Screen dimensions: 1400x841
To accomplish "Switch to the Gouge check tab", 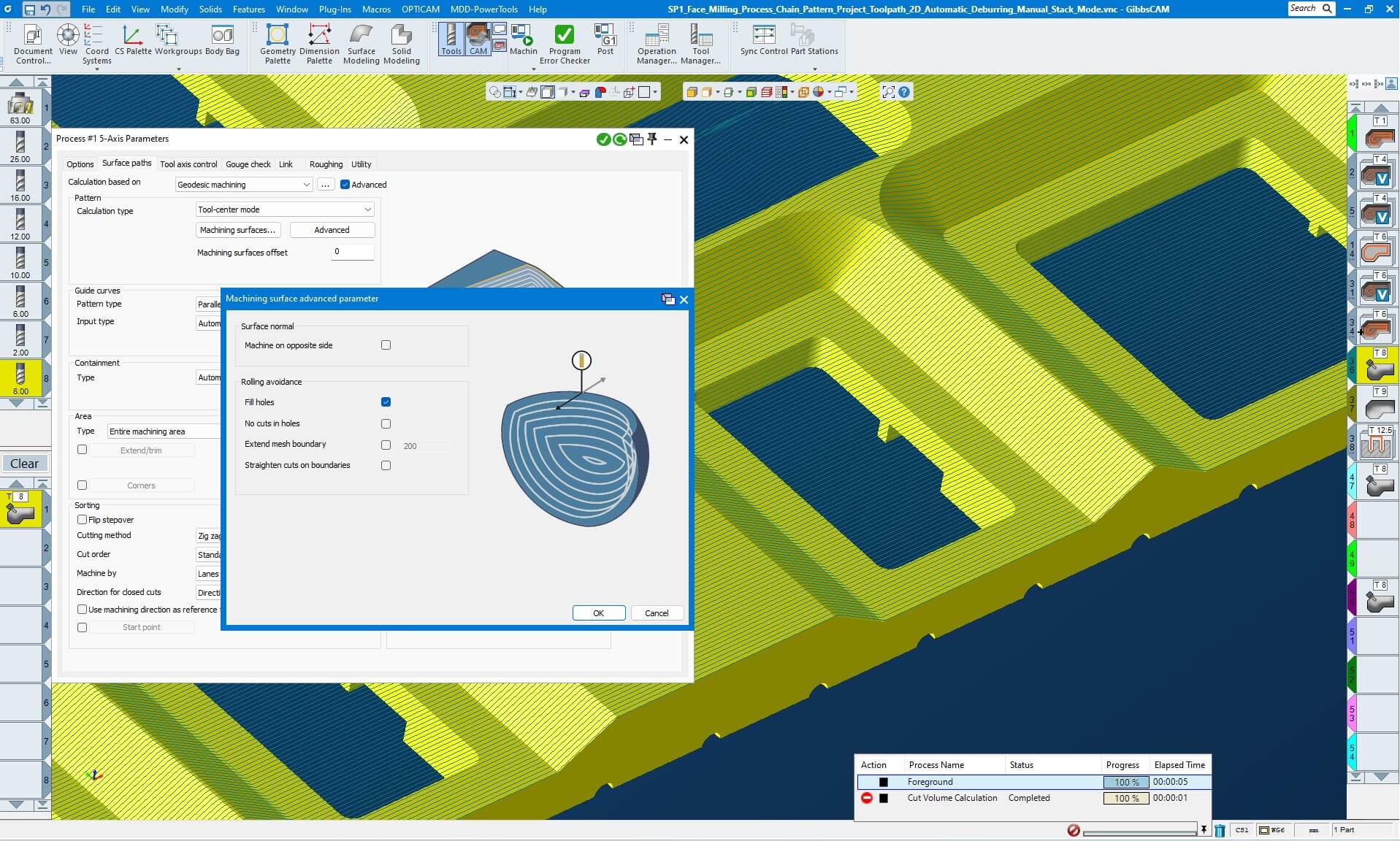I will tap(248, 164).
